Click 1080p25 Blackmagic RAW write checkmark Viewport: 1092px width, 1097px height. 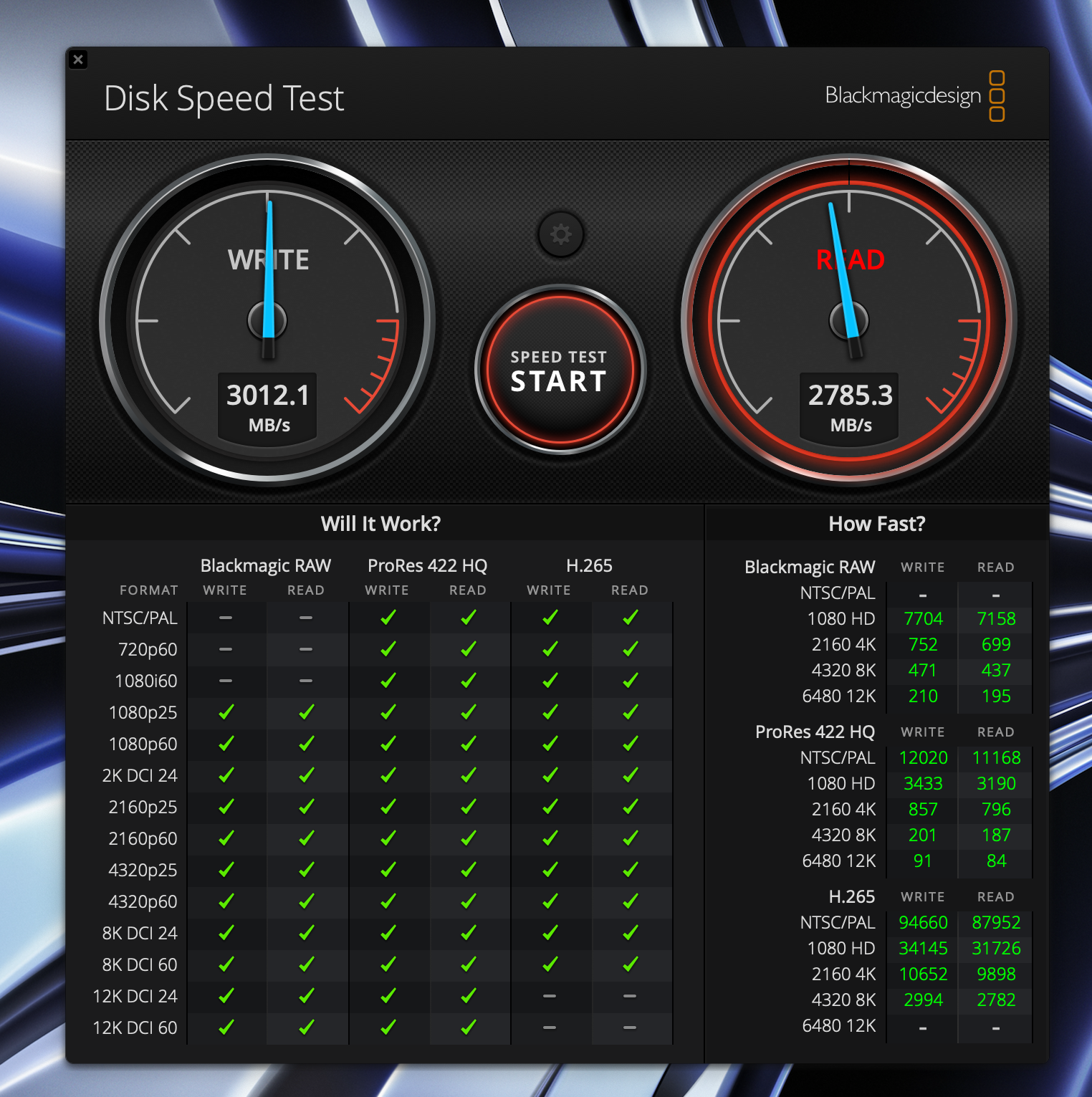point(226,712)
